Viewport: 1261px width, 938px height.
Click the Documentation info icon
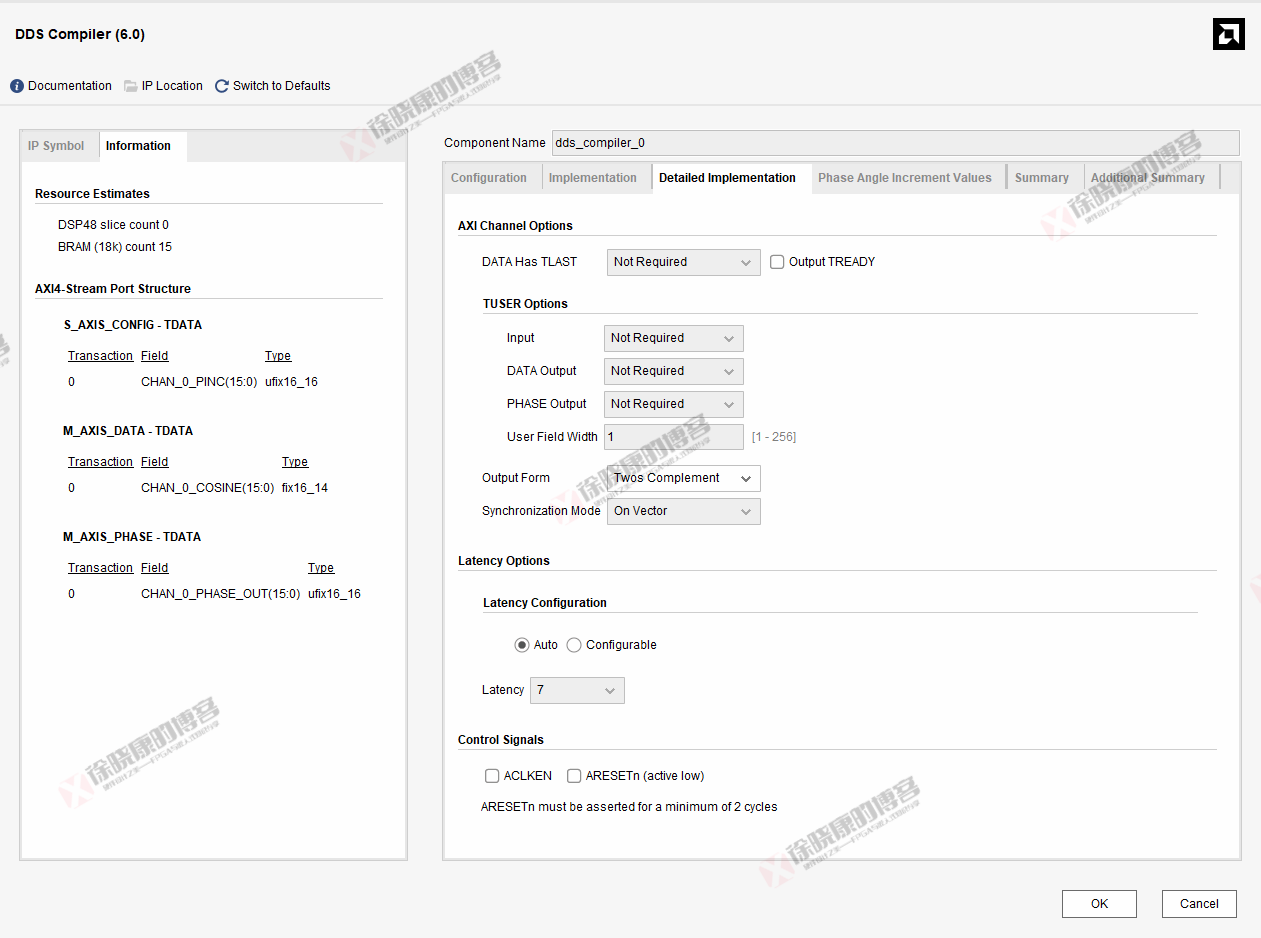pyautogui.click(x=17, y=86)
